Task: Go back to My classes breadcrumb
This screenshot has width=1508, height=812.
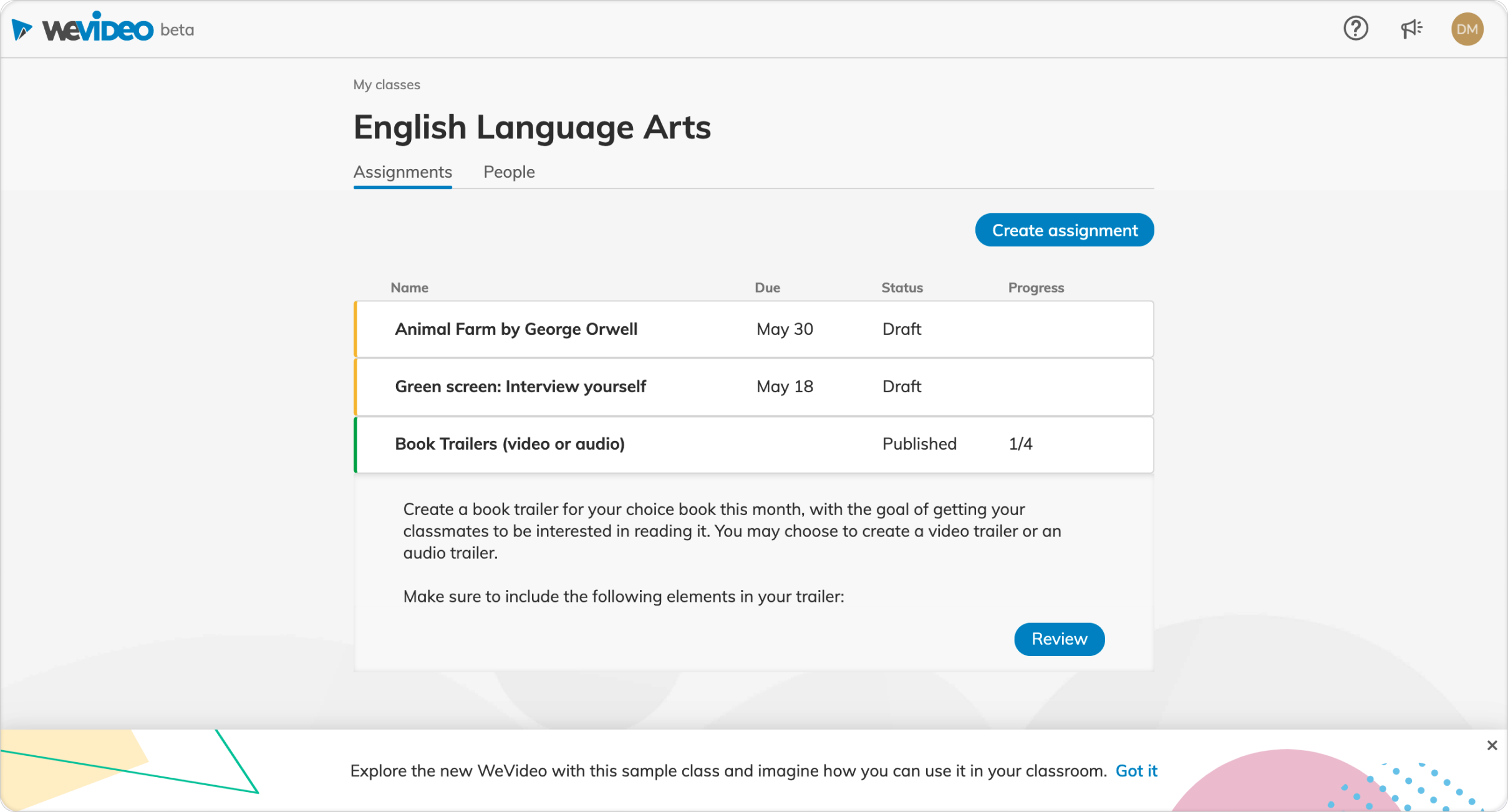Action: pos(386,85)
